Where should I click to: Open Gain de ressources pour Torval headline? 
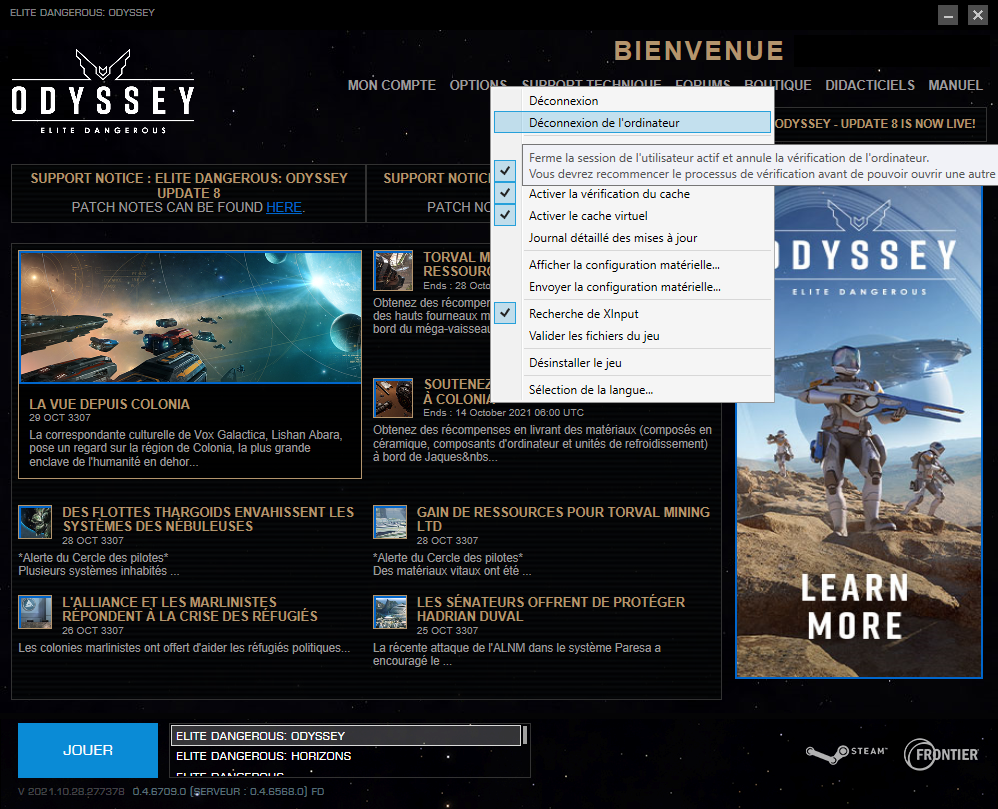click(563, 519)
